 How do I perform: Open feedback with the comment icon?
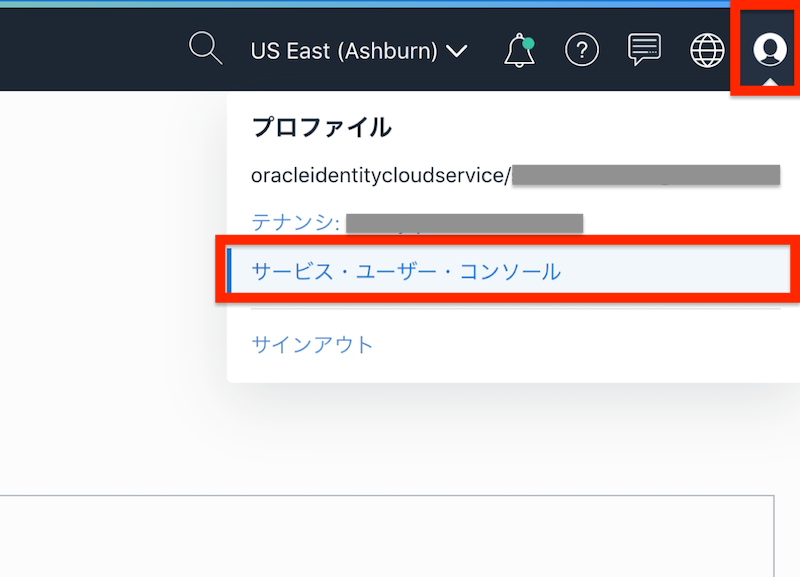coord(643,48)
